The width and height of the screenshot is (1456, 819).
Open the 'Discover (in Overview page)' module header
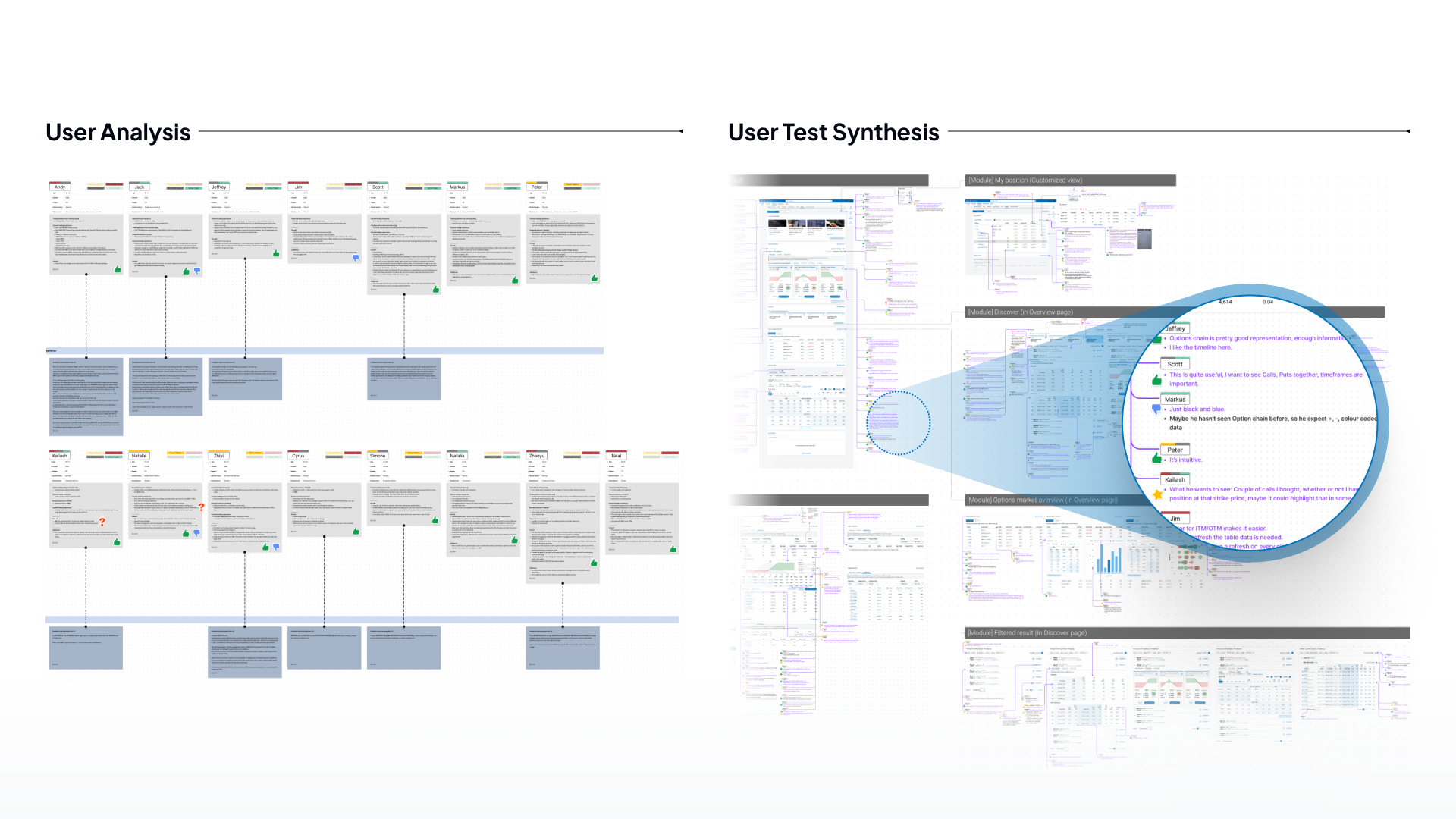coord(1020,312)
